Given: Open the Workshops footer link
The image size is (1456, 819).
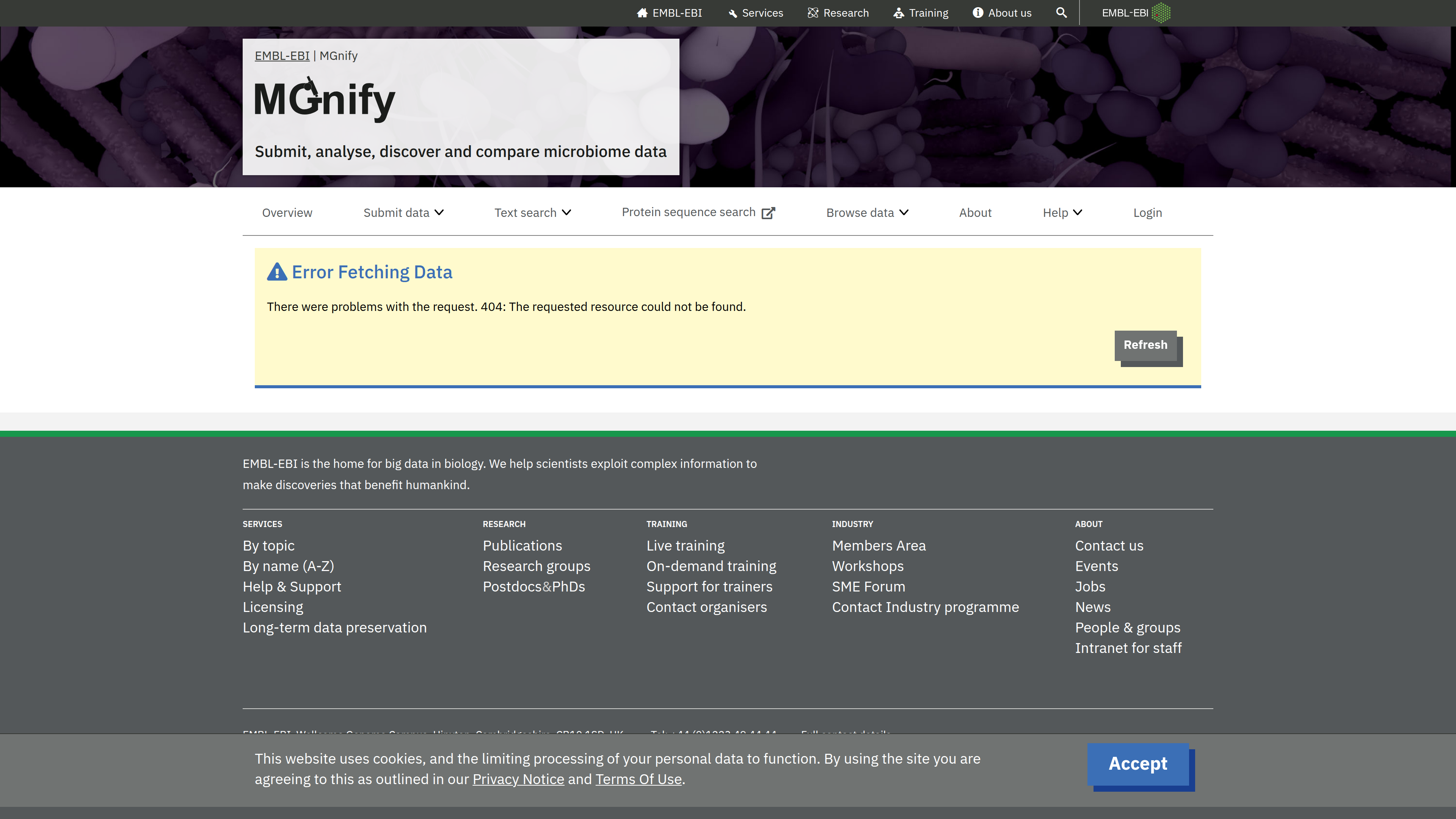Looking at the screenshot, I should [x=868, y=566].
